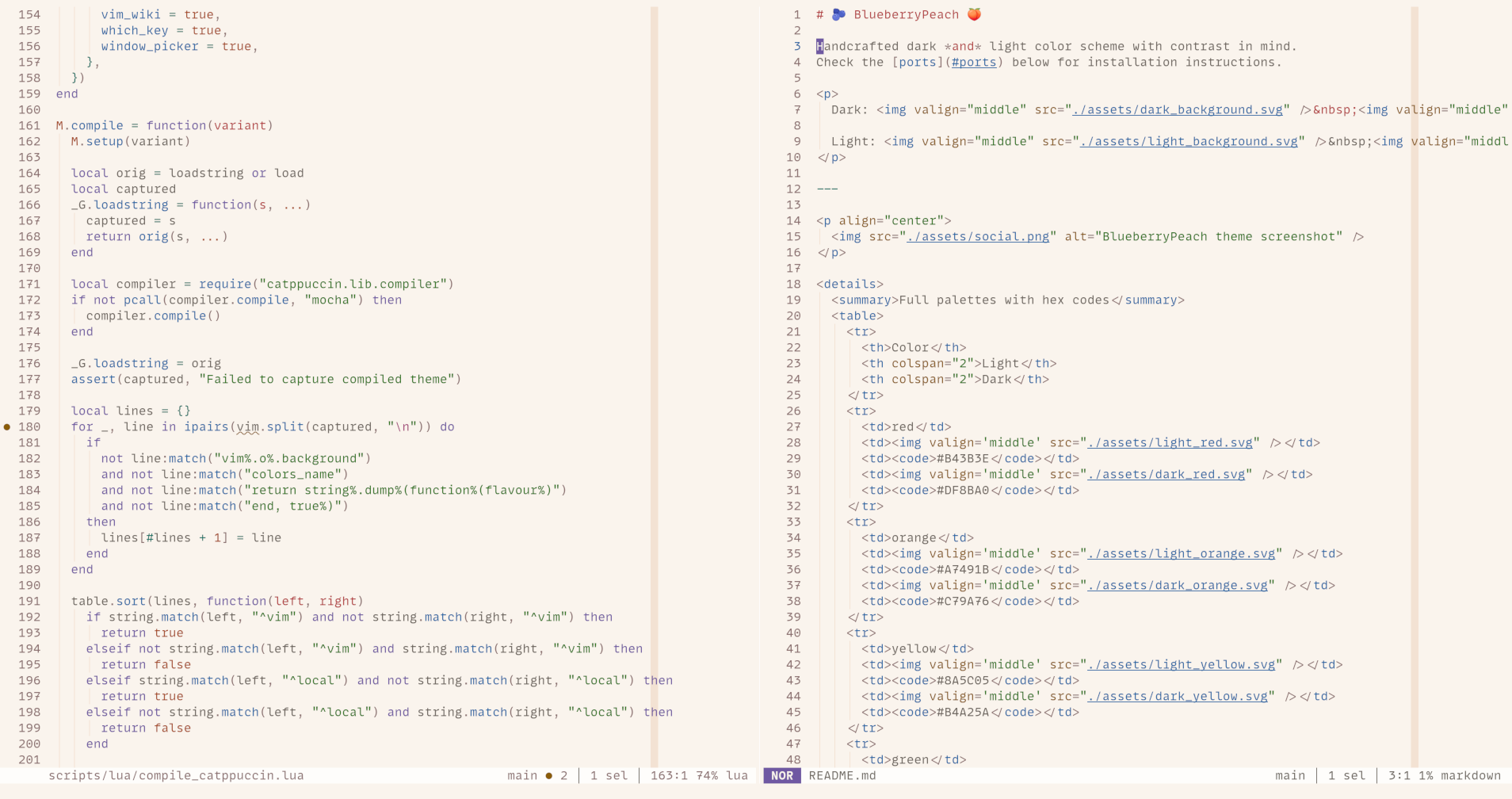This screenshot has width=1512, height=799.
Task: Click the diagnostic dot beside line 180
Action: (x=7, y=426)
